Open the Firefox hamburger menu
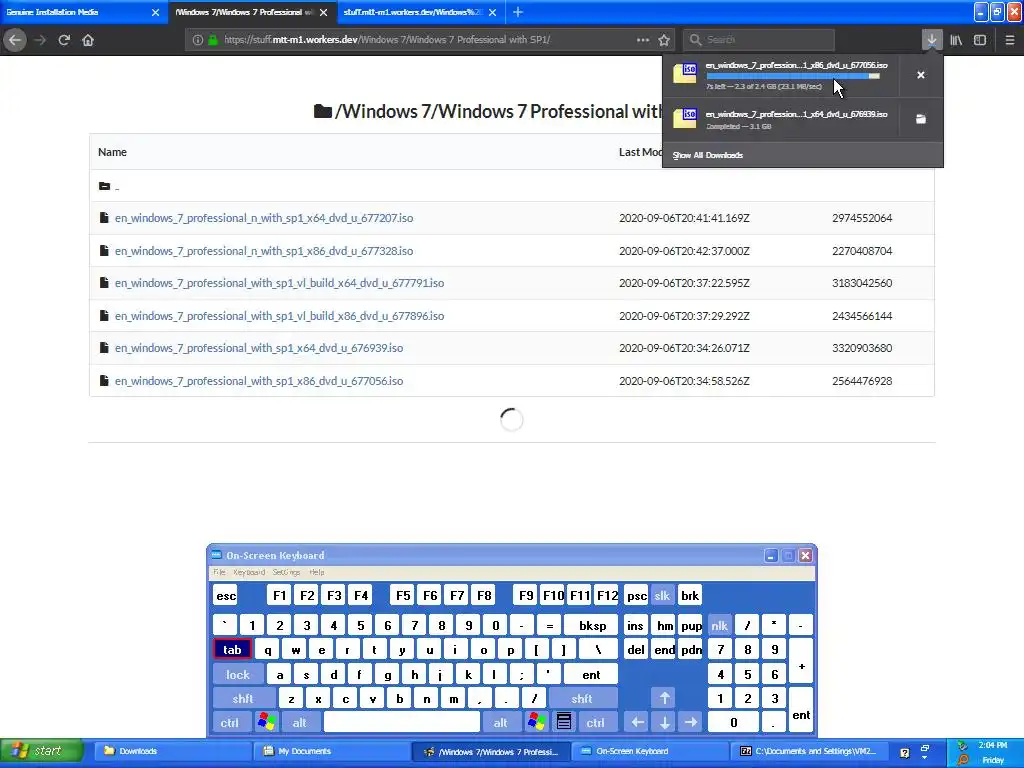The image size is (1024, 768). pyautogui.click(x=1010, y=40)
